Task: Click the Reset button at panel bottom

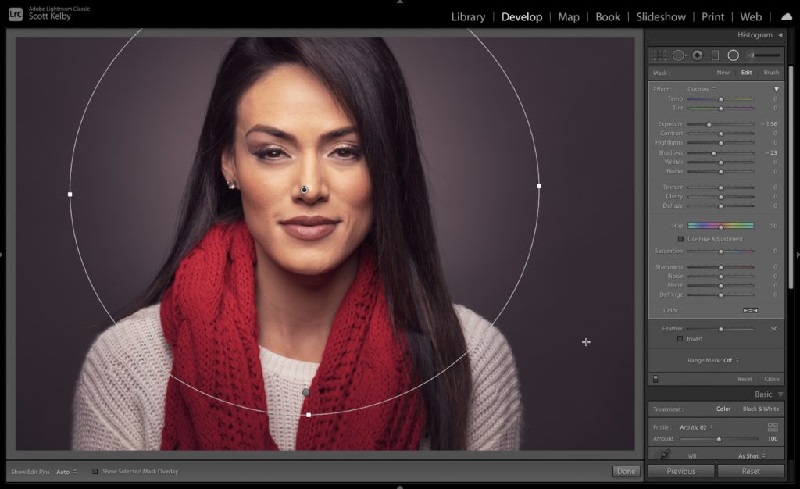Action: (751, 471)
